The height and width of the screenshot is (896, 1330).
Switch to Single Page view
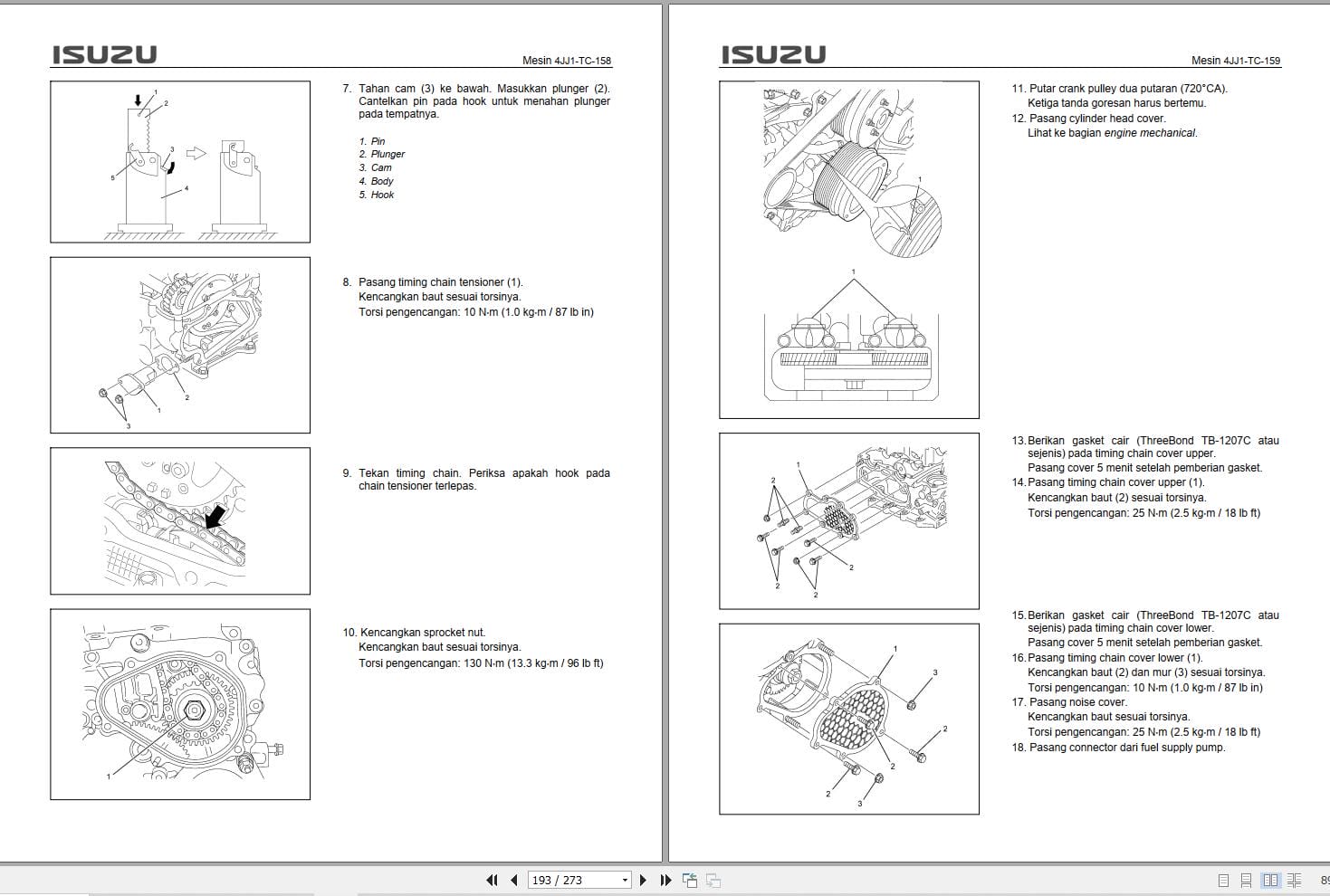click(x=1224, y=879)
